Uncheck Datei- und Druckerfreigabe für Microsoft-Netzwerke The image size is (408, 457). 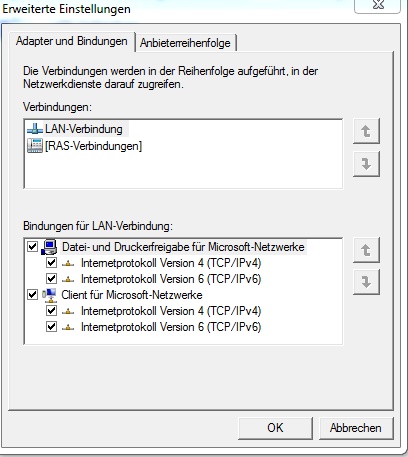point(32,247)
